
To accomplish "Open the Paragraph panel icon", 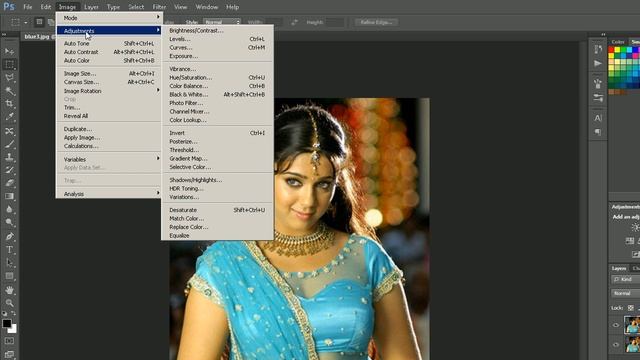I will pos(598,132).
